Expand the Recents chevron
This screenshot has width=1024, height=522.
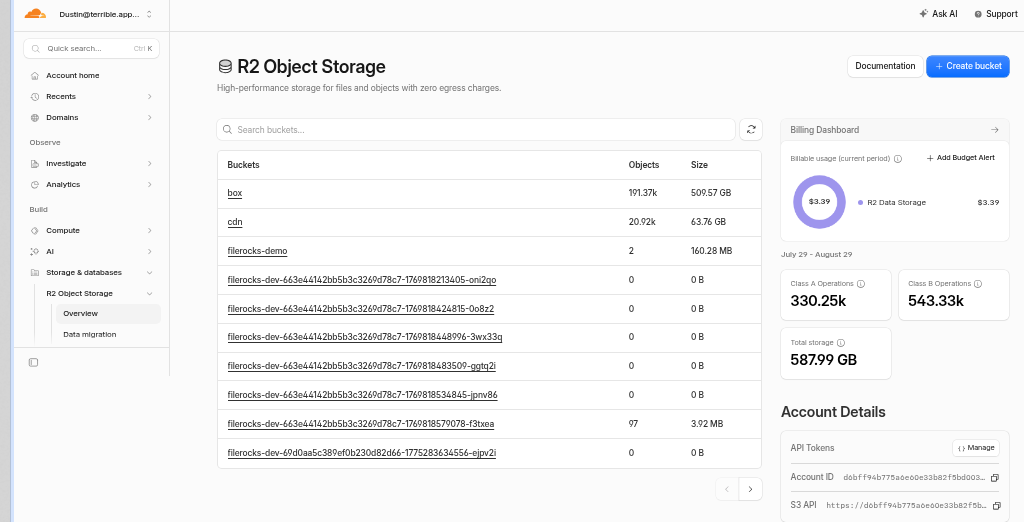click(x=150, y=97)
